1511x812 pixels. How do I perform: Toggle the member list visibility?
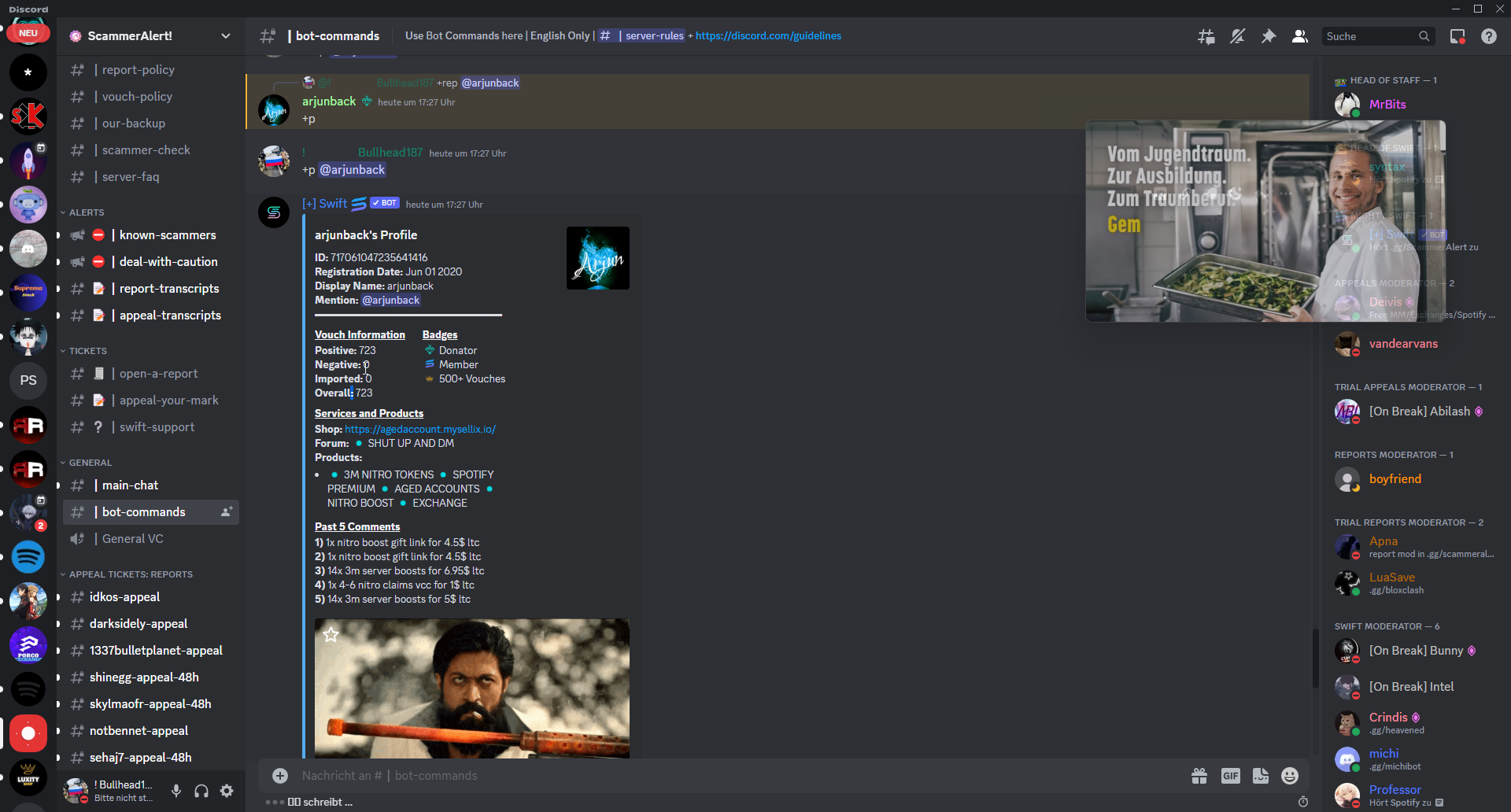1300,36
